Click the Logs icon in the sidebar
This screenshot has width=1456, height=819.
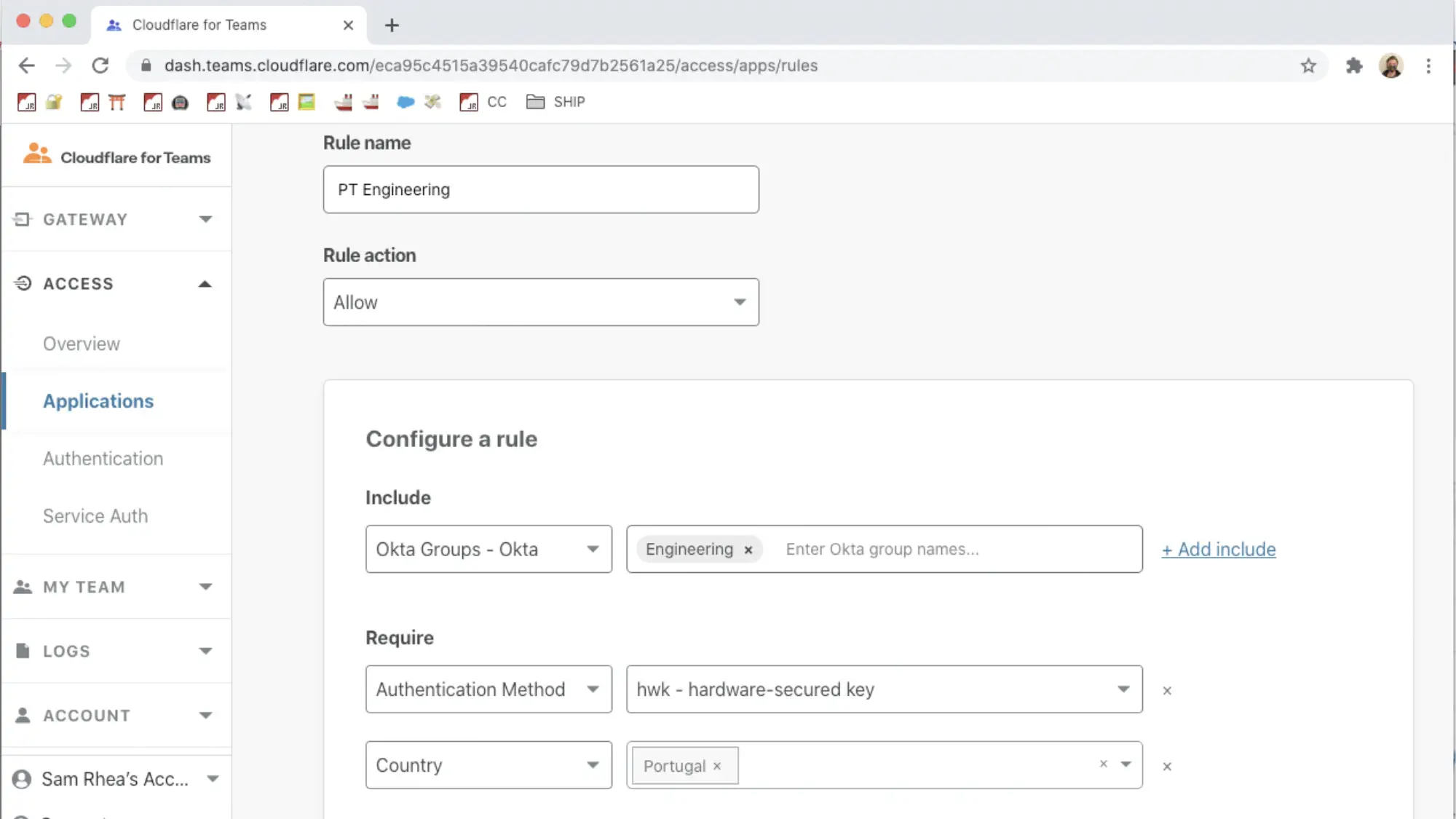(x=23, y=651)
